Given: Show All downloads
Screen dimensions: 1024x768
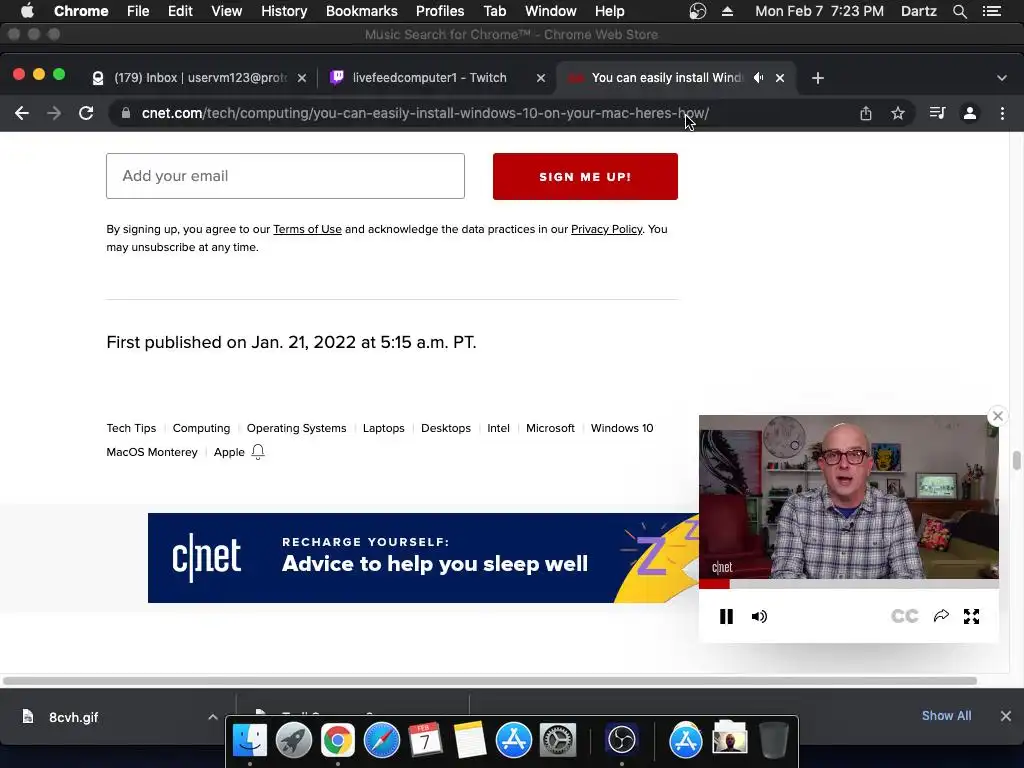Looking at the screenshot, I should pos(946,716).
